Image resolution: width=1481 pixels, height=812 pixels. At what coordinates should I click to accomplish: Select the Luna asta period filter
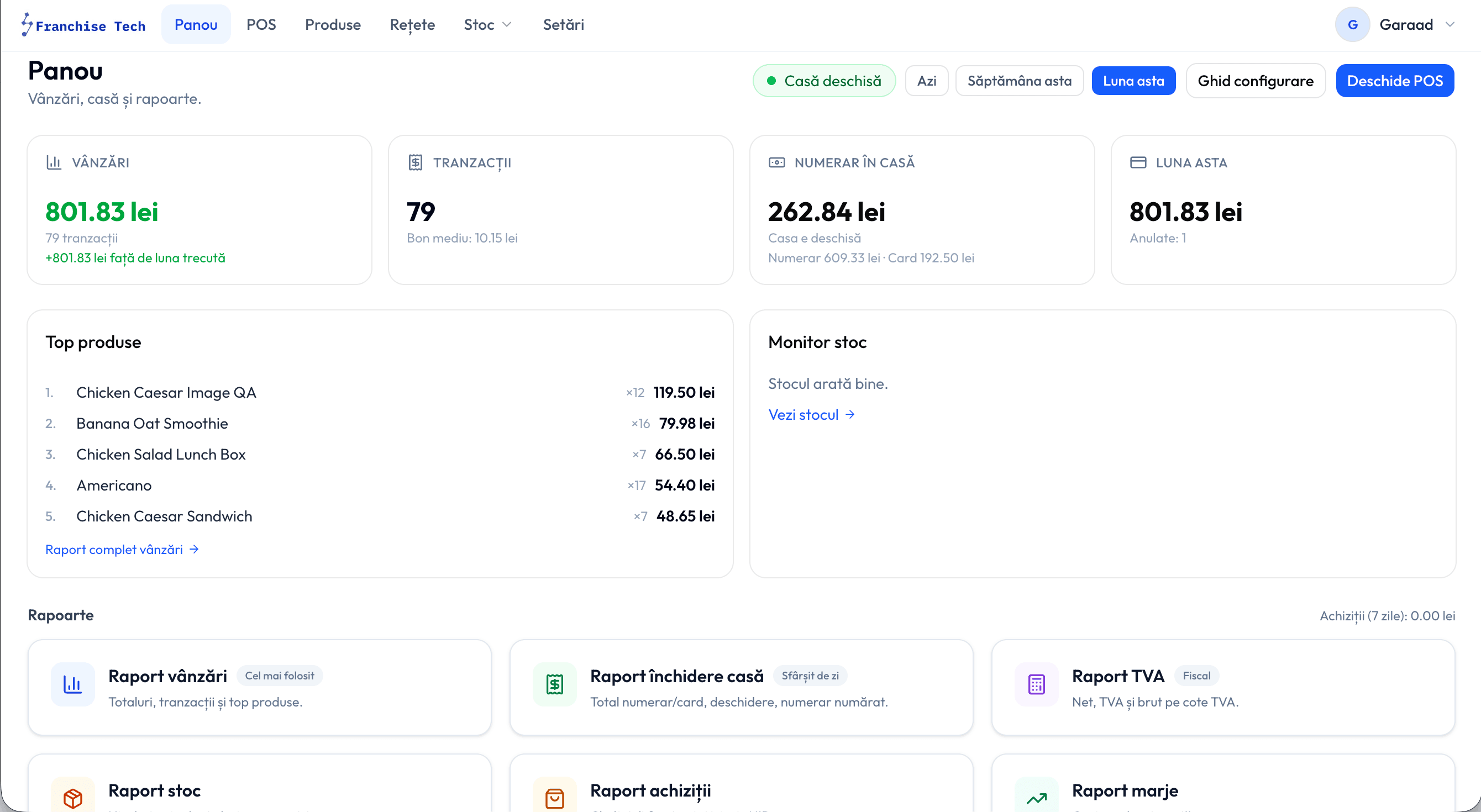pyautogui.click(x=1133, y=81)
